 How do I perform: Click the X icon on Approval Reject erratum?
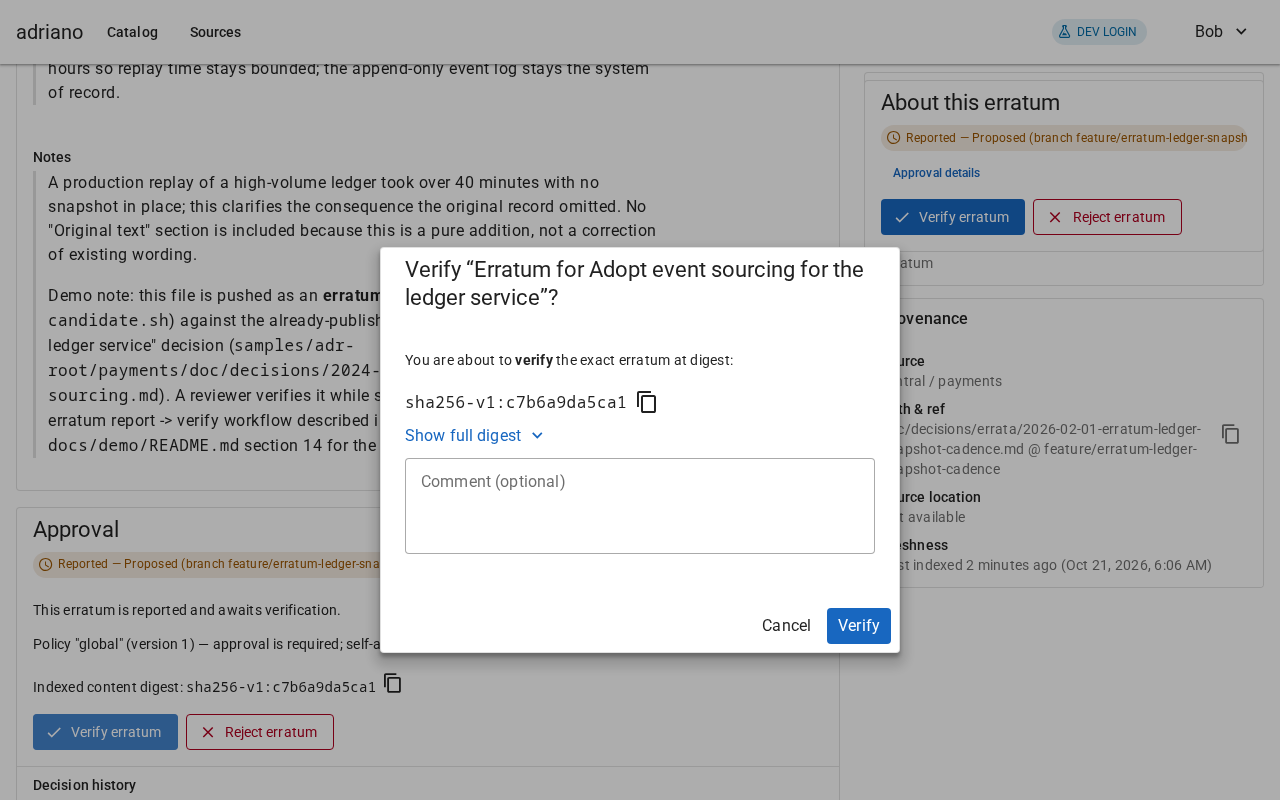click(x=208, y=732)
